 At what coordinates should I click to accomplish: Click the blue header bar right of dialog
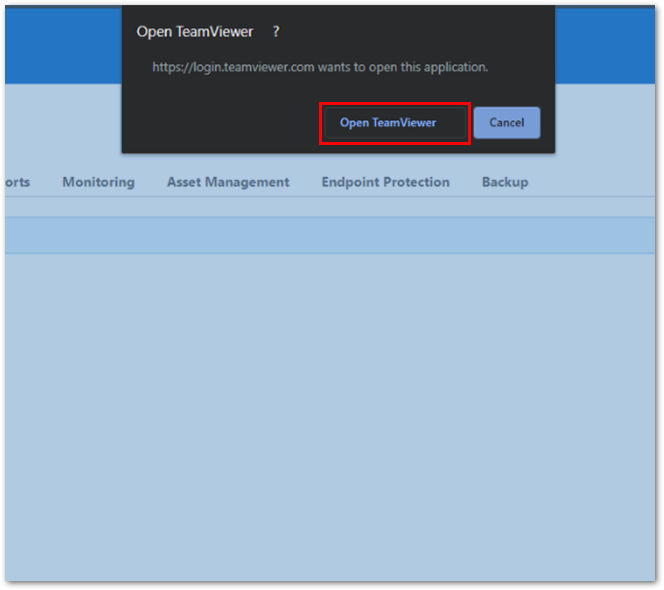click(x=605, y=44)
